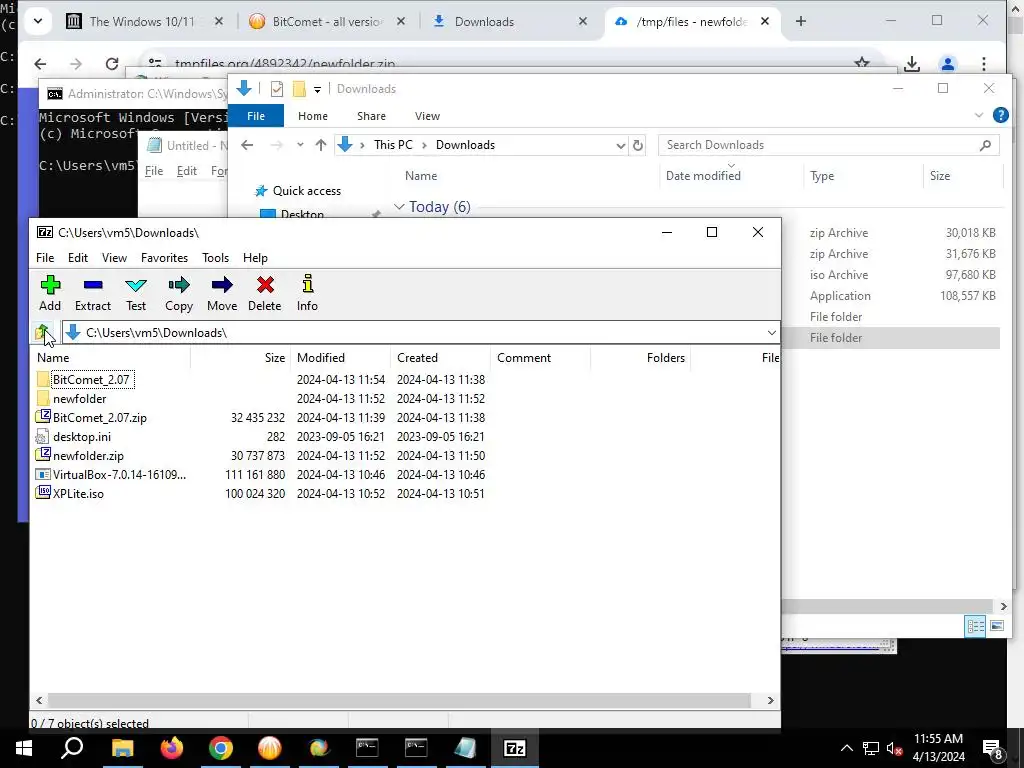Open the Chrome tab search dropdown

point(38,21)
